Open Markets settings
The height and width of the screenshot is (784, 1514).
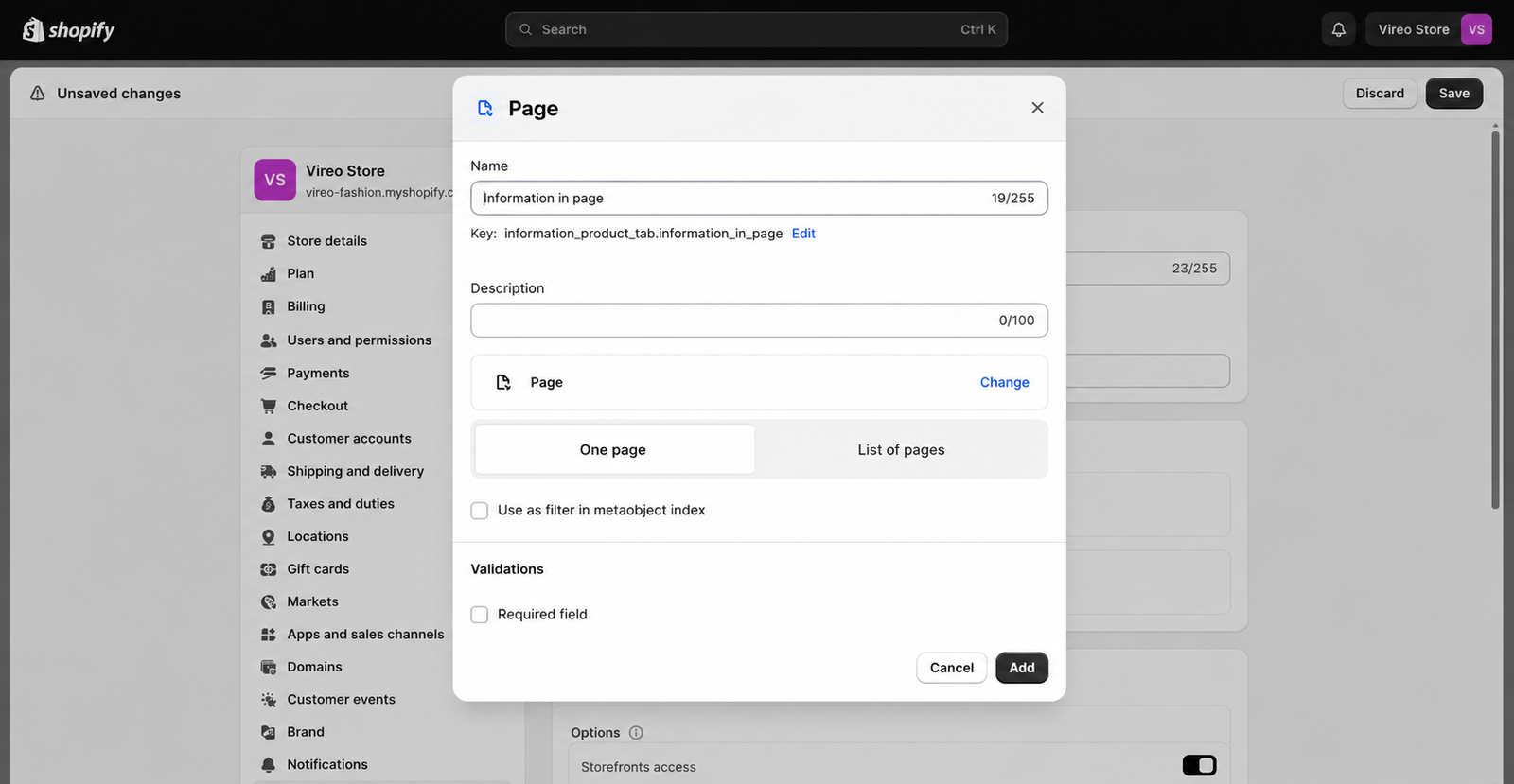pyautogui.click(x=312, y=601)
